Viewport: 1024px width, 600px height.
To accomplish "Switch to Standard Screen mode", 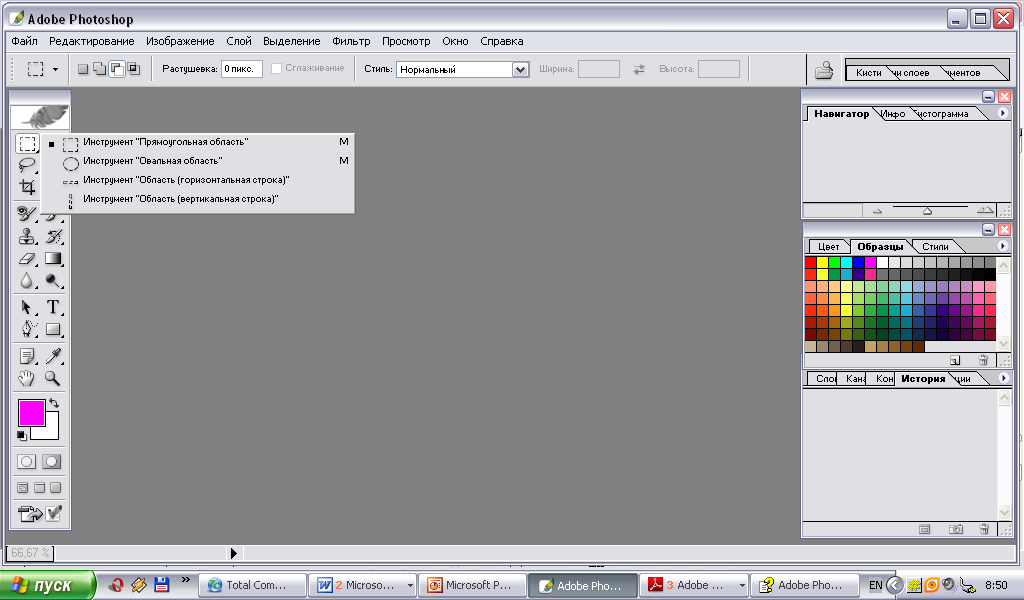I will pos(23,488).
